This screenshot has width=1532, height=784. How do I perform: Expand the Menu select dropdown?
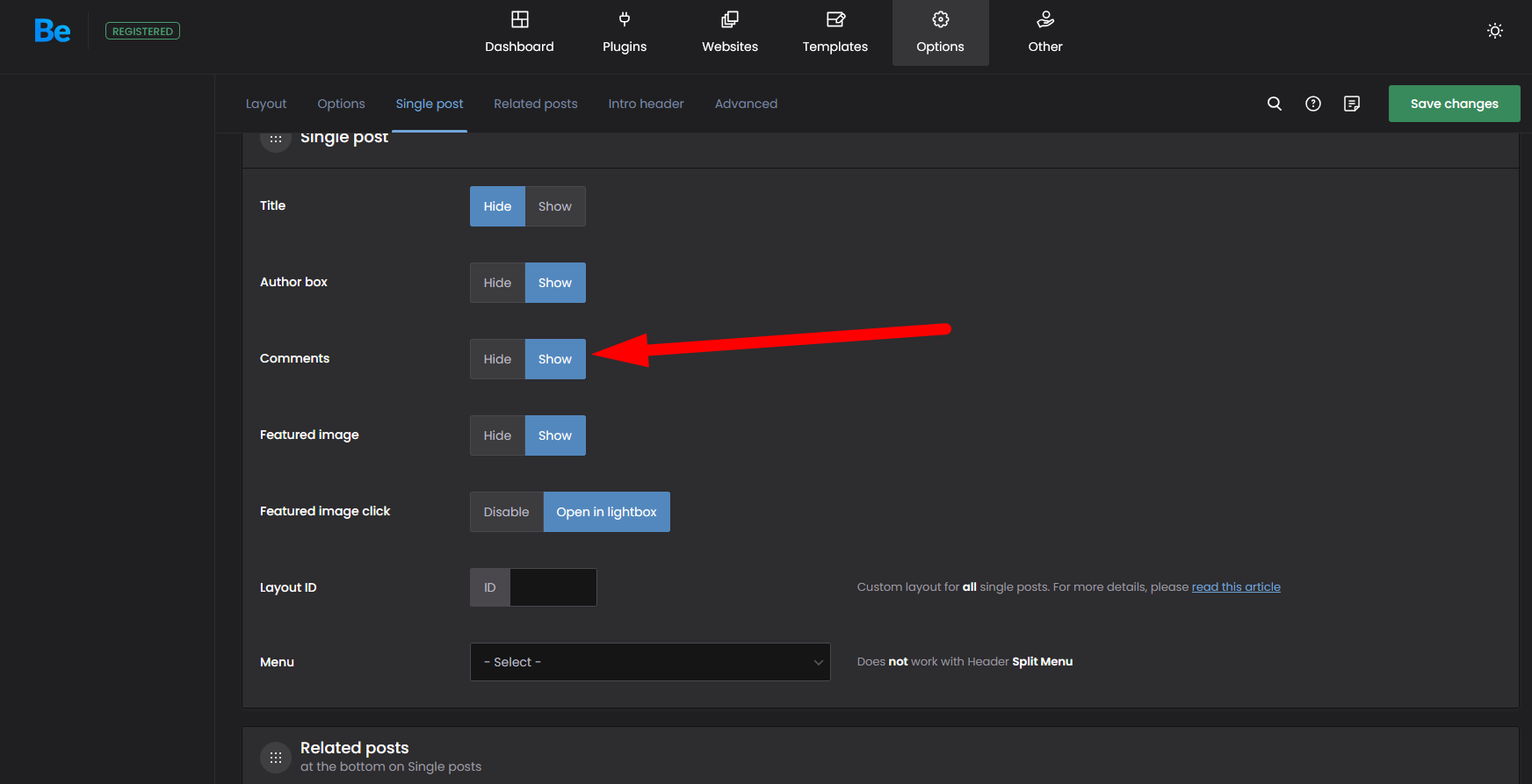[650, 662]
